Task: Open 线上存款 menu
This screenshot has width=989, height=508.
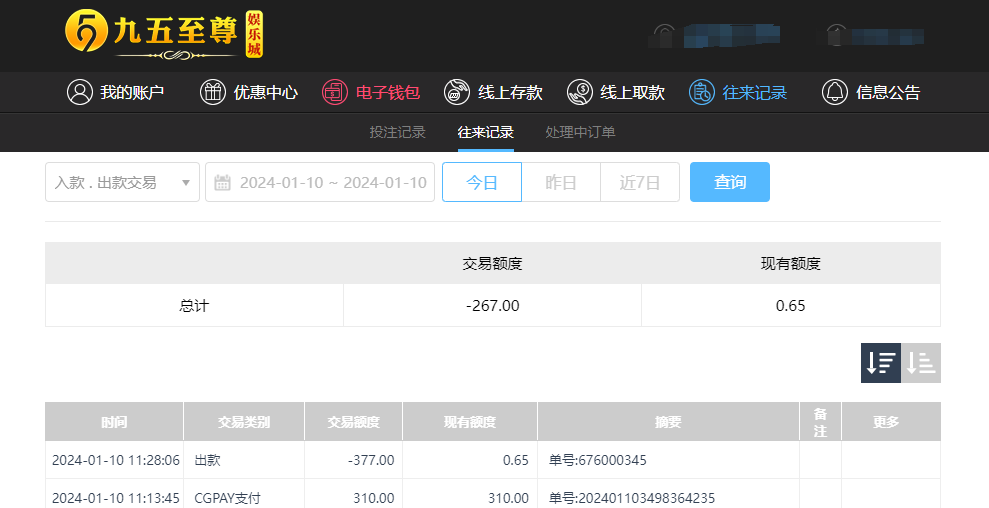Action: (x=493, y=92)
